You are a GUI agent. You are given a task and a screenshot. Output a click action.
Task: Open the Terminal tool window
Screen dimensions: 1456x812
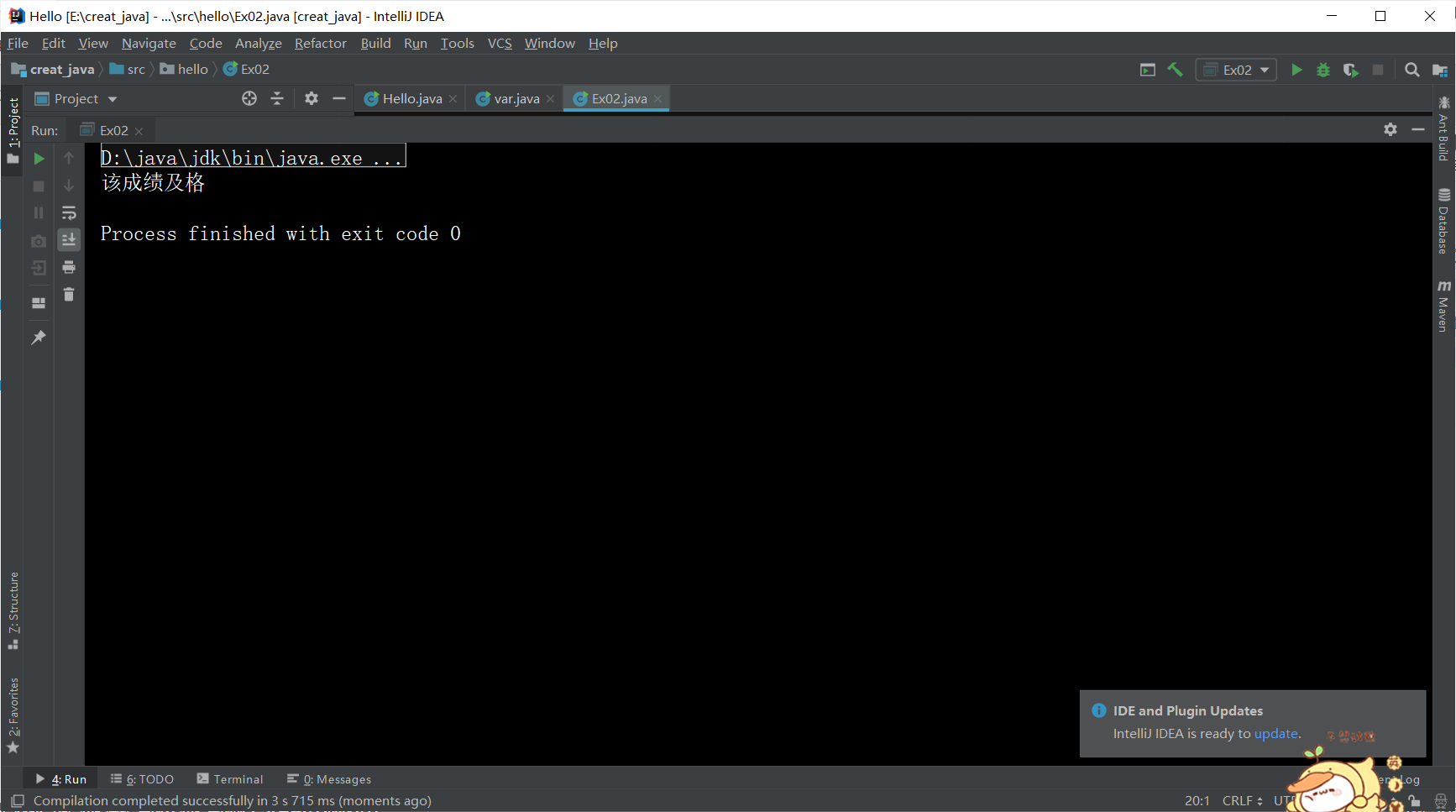pyautogui.click(x=230, y=779)
